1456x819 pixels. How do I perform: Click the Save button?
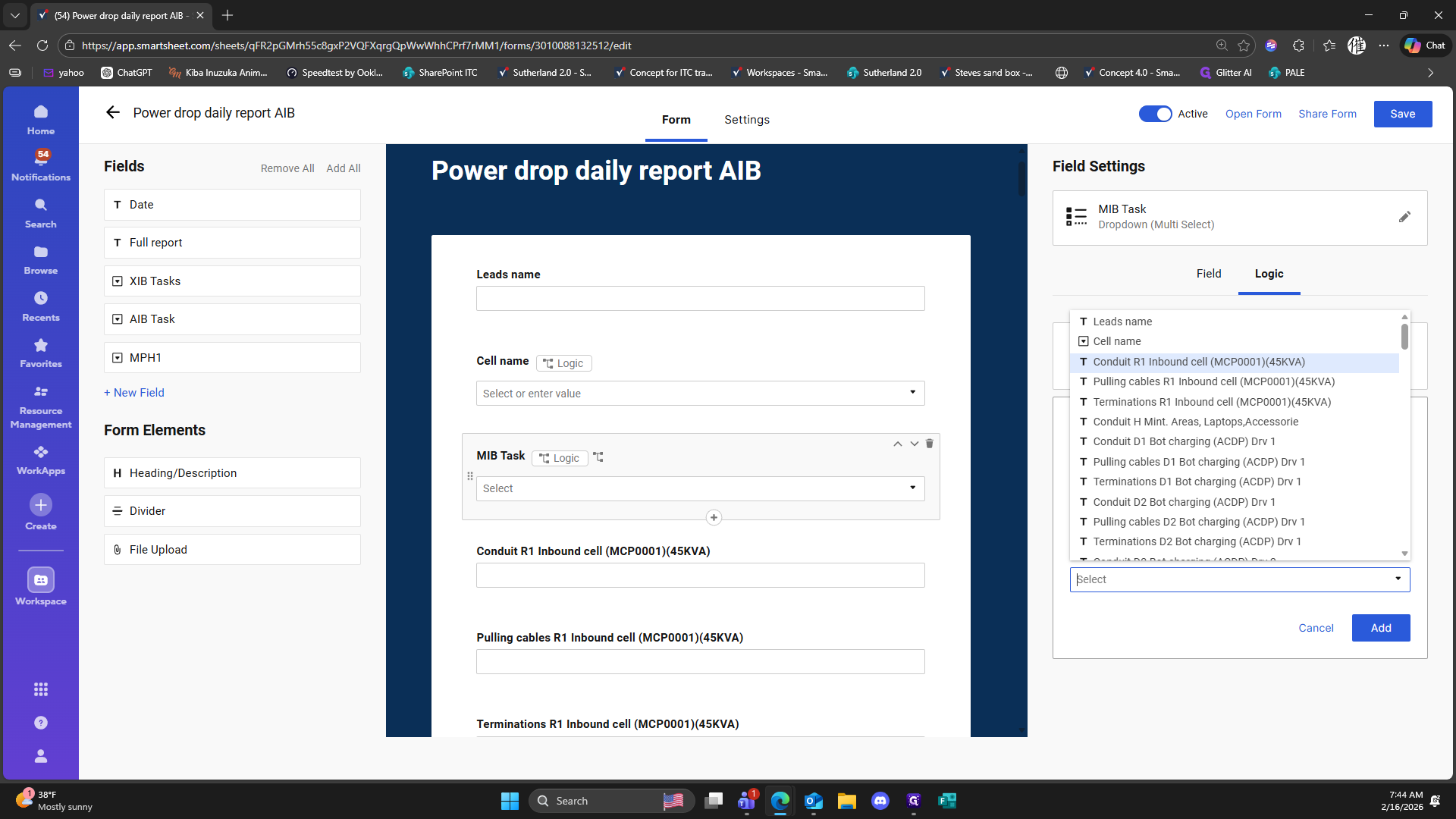[x=1402, y=114]
